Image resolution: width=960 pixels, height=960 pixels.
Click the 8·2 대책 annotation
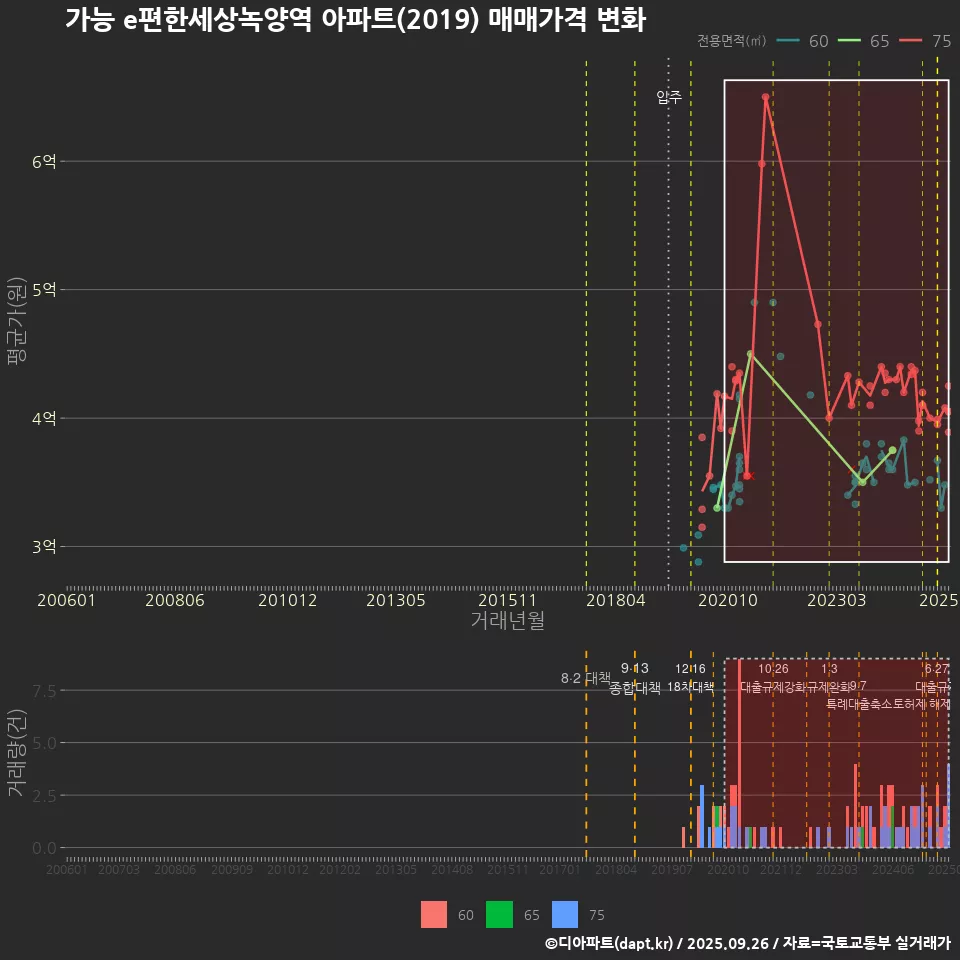coord(586,678)
